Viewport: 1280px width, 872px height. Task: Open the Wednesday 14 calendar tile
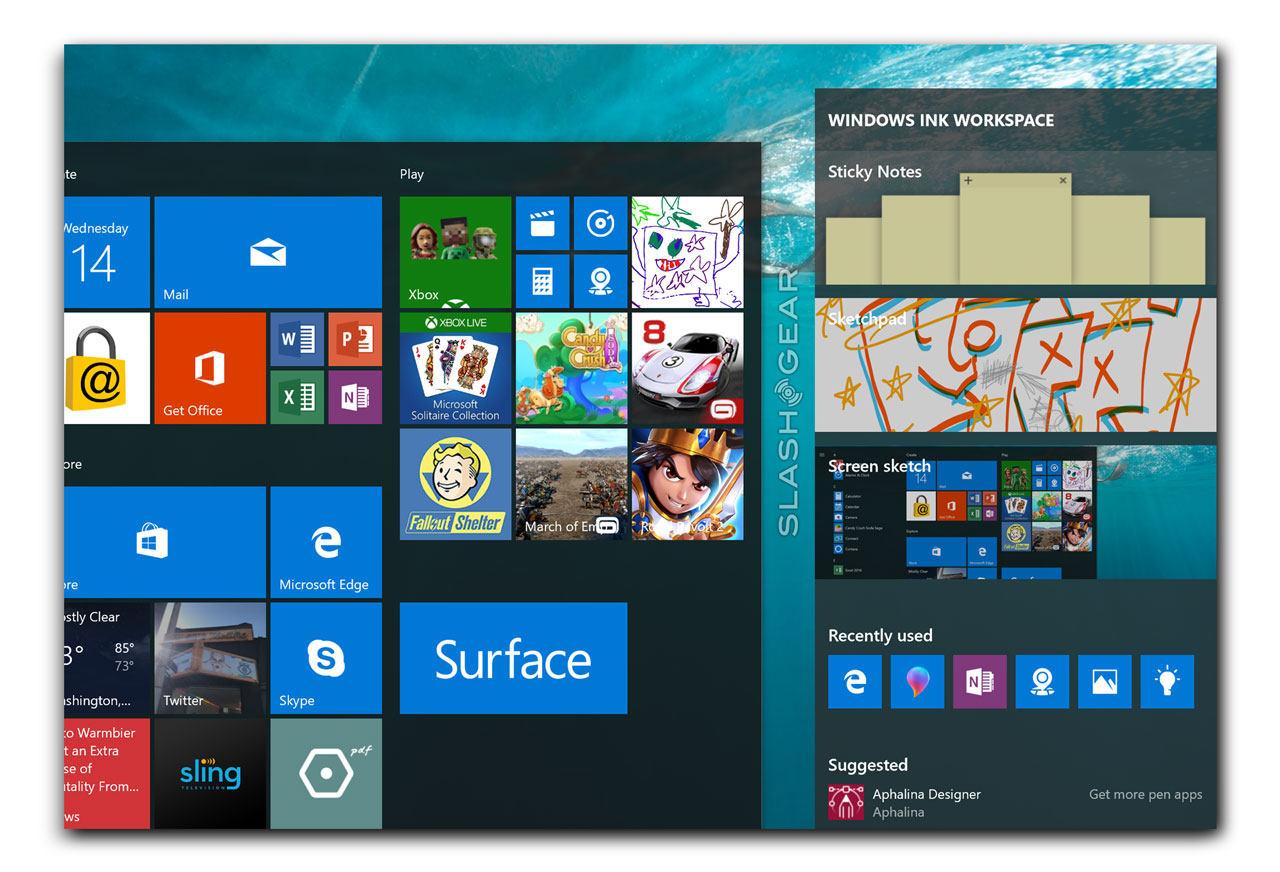pos(107,252)
